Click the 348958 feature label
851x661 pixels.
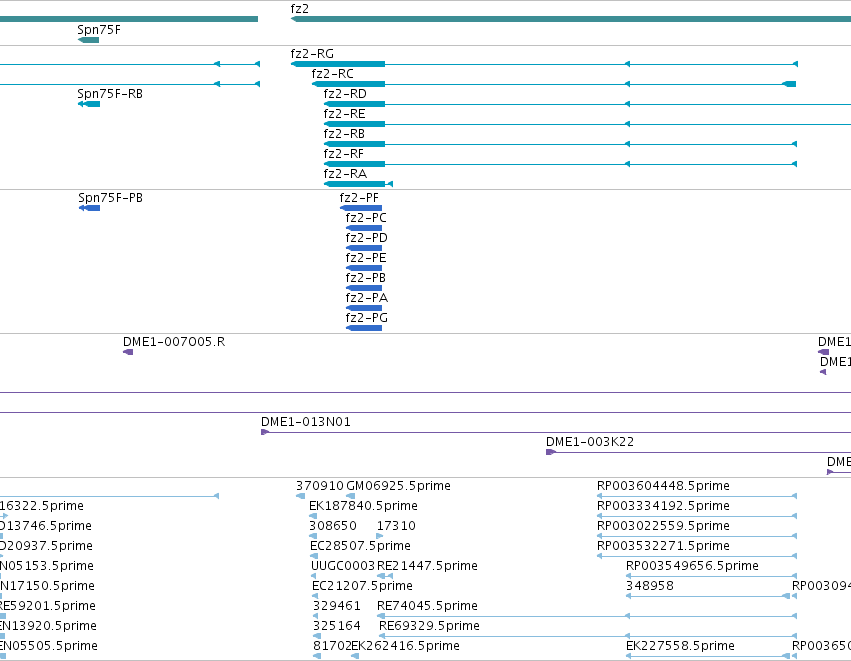point(650,586)
